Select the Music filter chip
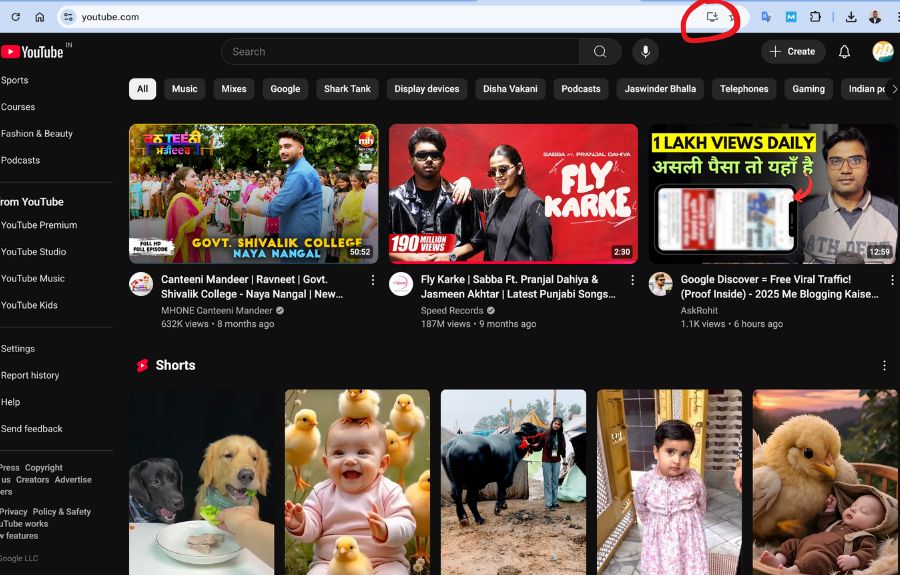Image resolution: width=900 pixels, height=575 pixels. point(184,89)
